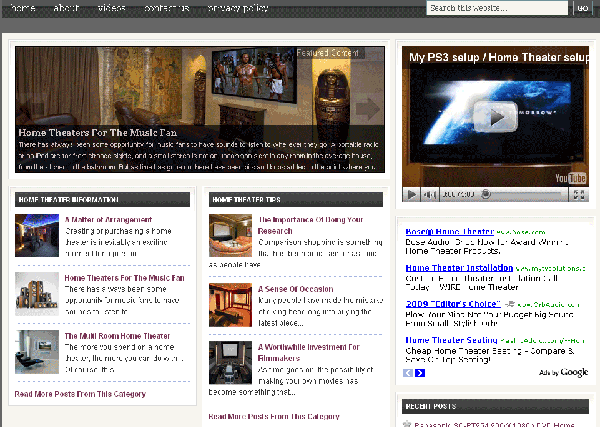The height and width of the screenshot is (427, 600).
Task: Click next ads arrow icon
Action: pyautogui.click(x=420, y=373)
